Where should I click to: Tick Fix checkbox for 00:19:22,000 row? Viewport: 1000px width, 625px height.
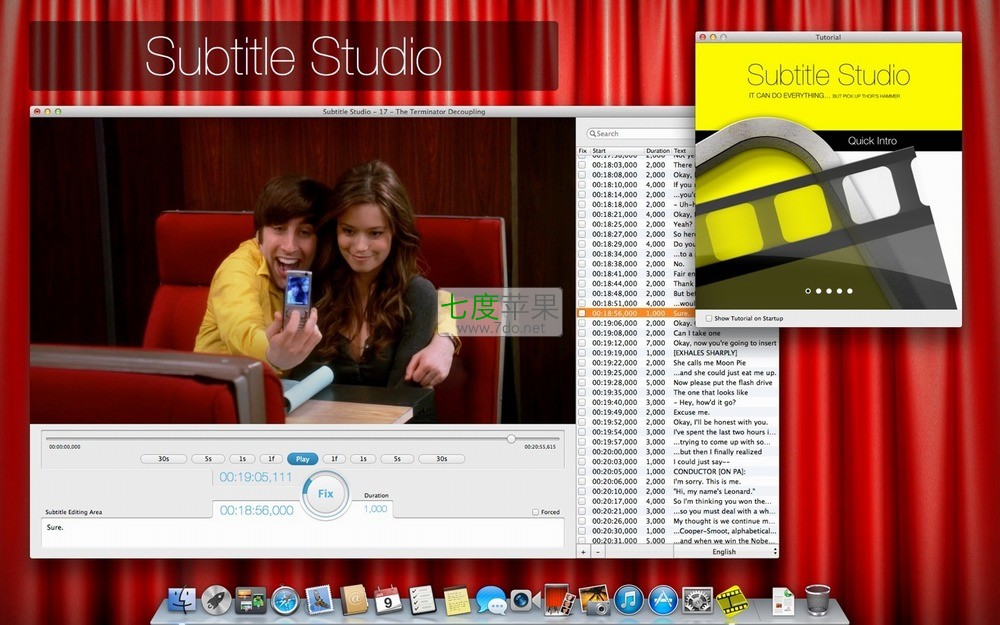582,362
